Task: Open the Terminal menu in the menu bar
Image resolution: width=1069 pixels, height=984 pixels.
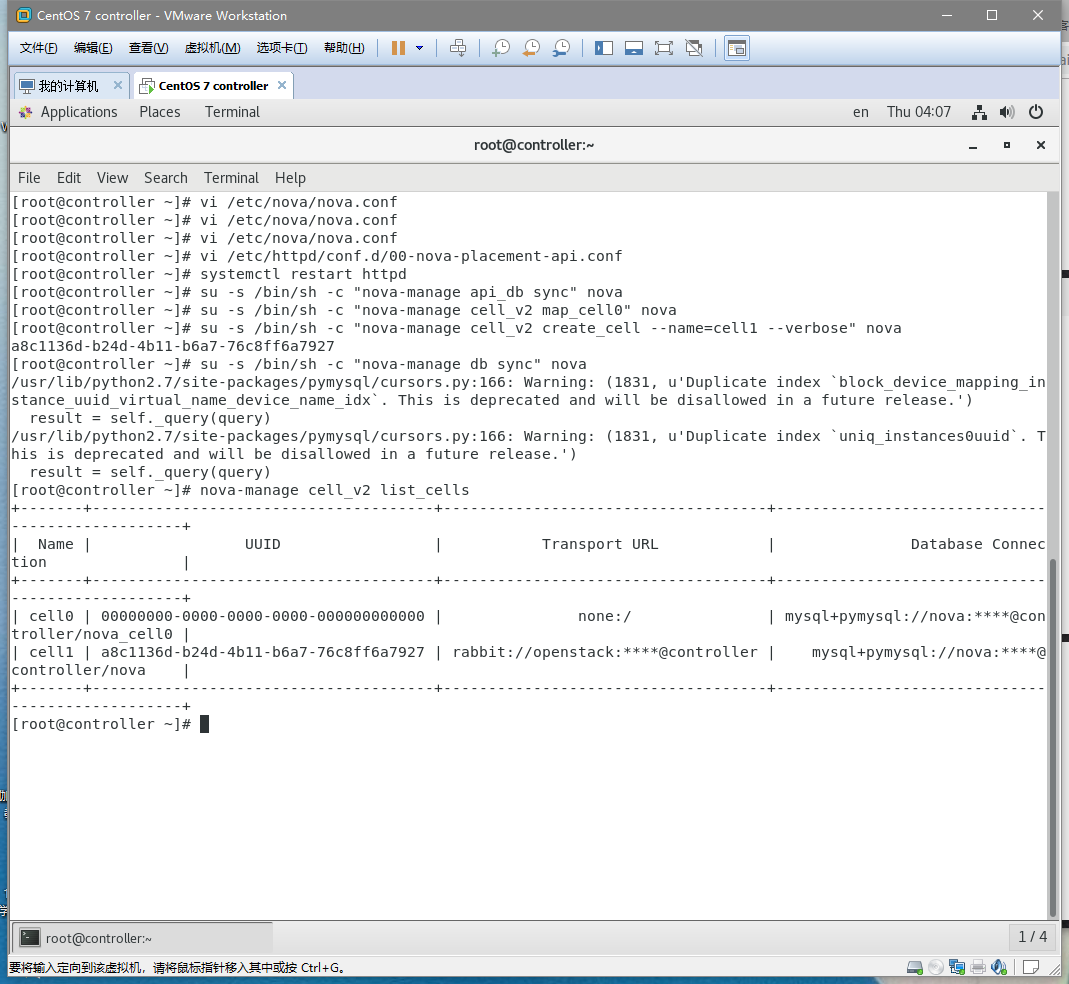Action: coord(231,178)
